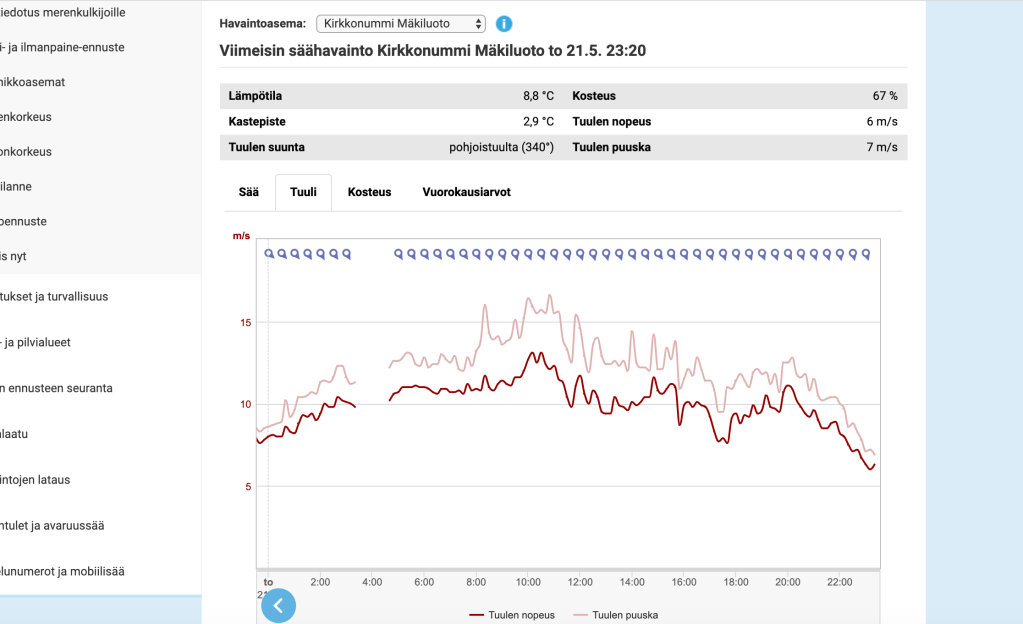Open 'ja pilvialueet' sidebar item
The width and height of the screenshot is (1023, 624).
click(x=35, y=342)
